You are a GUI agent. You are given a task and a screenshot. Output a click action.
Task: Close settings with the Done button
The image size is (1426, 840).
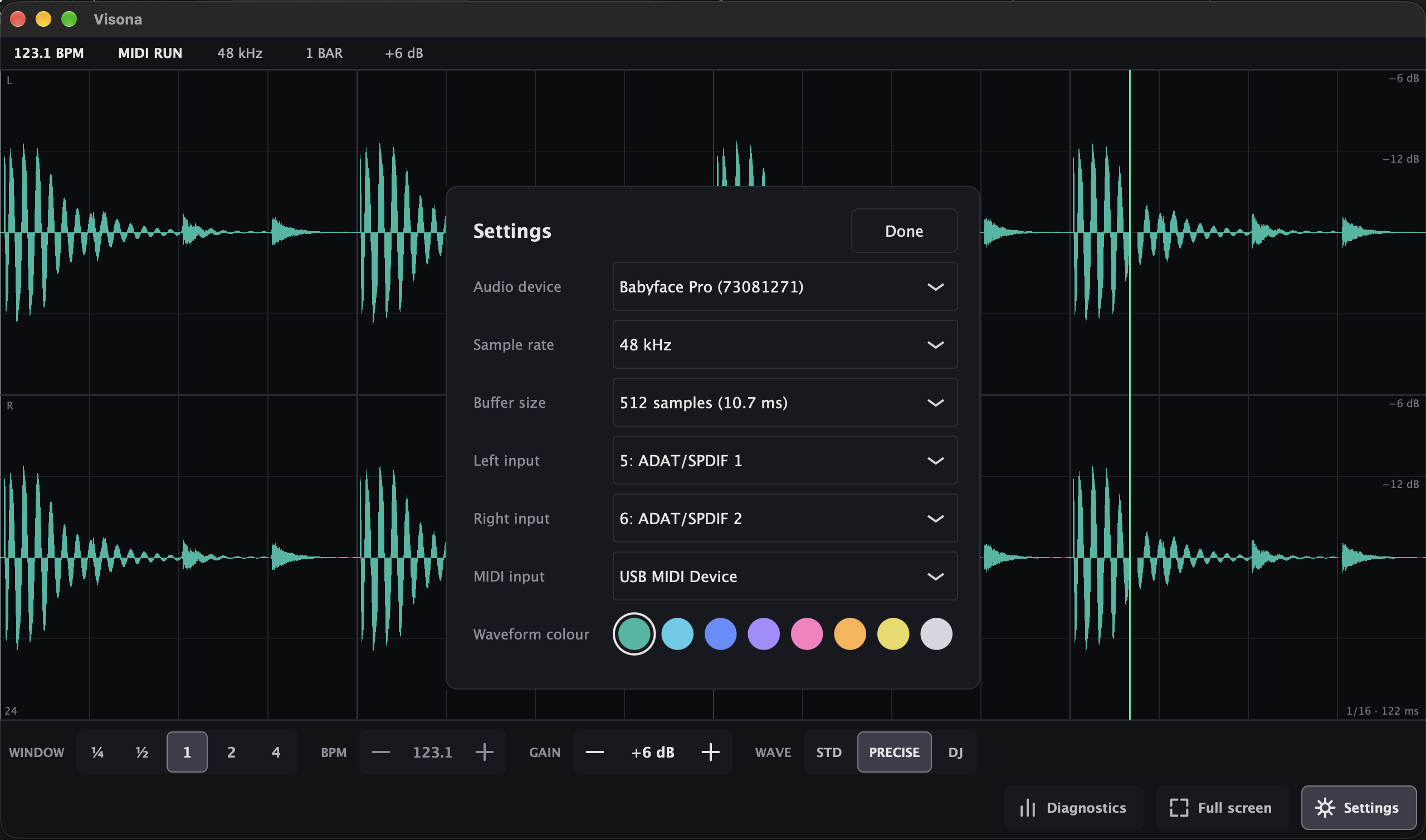[x=904, y=231]
